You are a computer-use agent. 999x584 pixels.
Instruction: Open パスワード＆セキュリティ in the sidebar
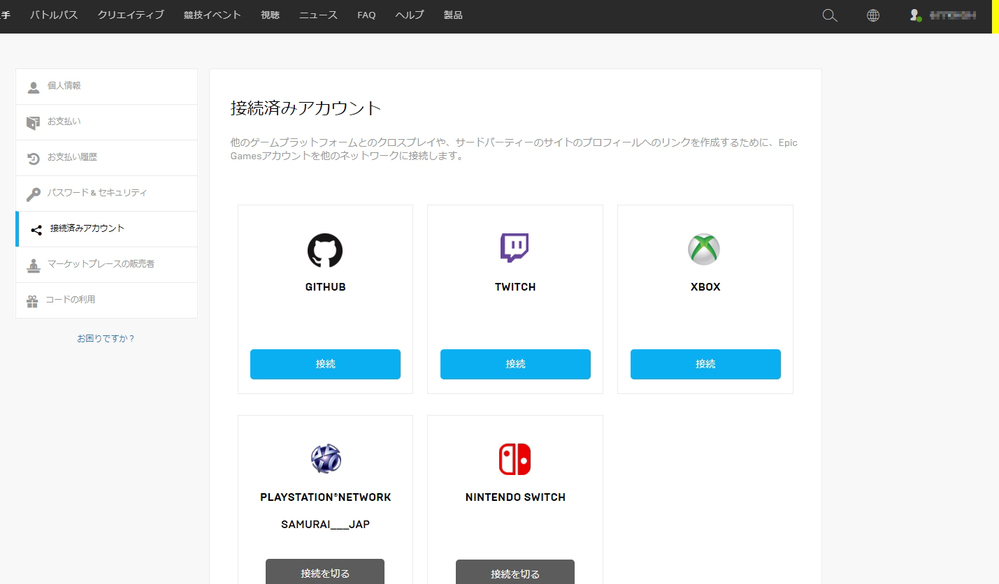point(106,194)
